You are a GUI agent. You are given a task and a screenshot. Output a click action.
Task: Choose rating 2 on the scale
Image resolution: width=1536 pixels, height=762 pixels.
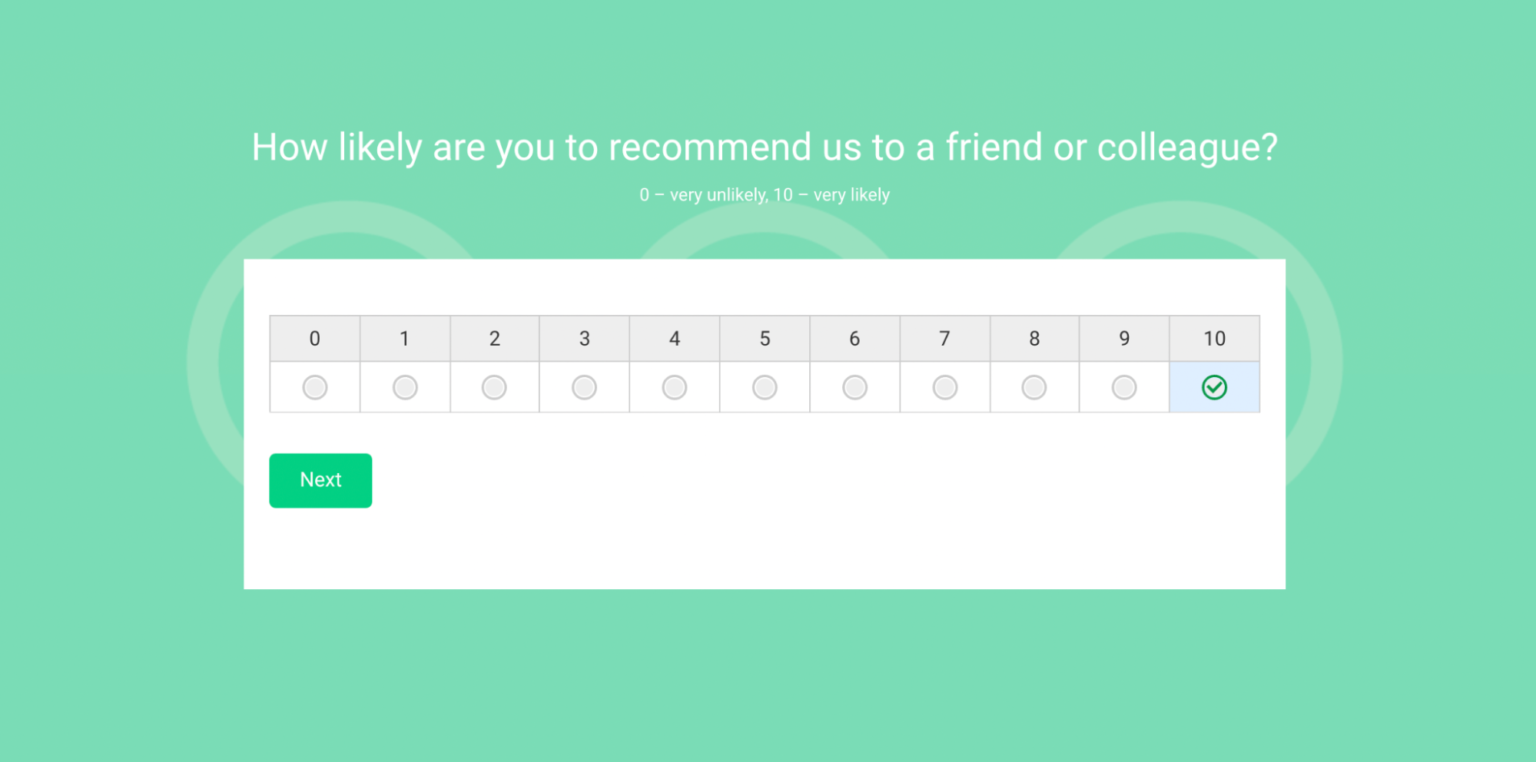pos(494,387)
